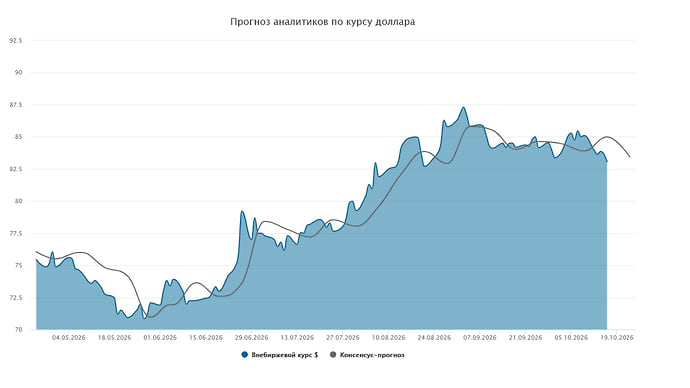Click the 92.5 y-axis value

[x=16, y=40]
